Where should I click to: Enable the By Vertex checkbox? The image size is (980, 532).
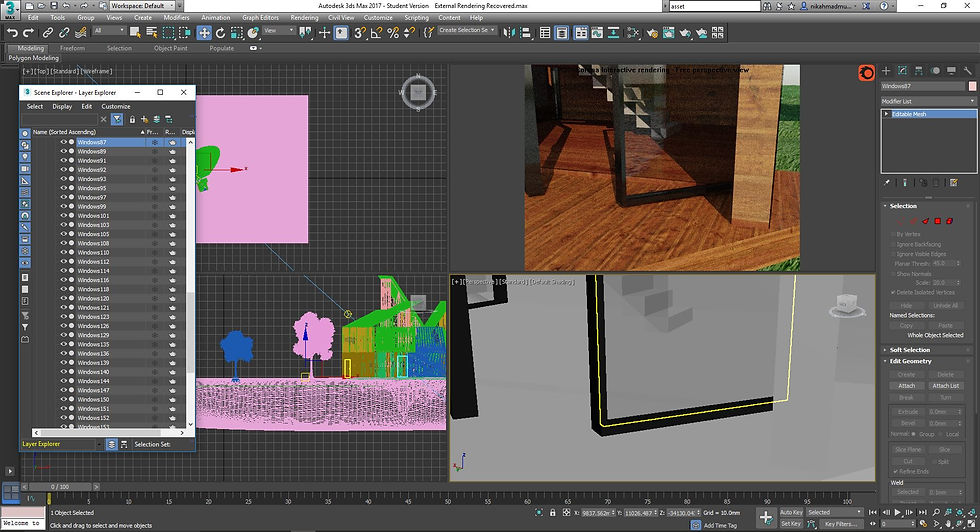[x=892, y=234]
